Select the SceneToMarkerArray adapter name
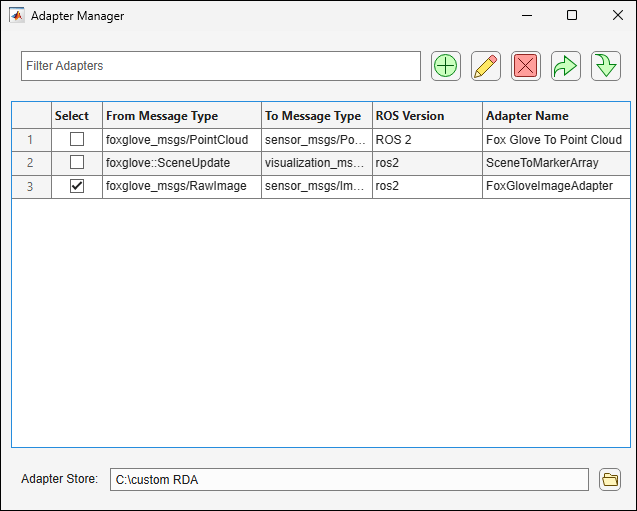Screen dimensions: 637x511 556,163
